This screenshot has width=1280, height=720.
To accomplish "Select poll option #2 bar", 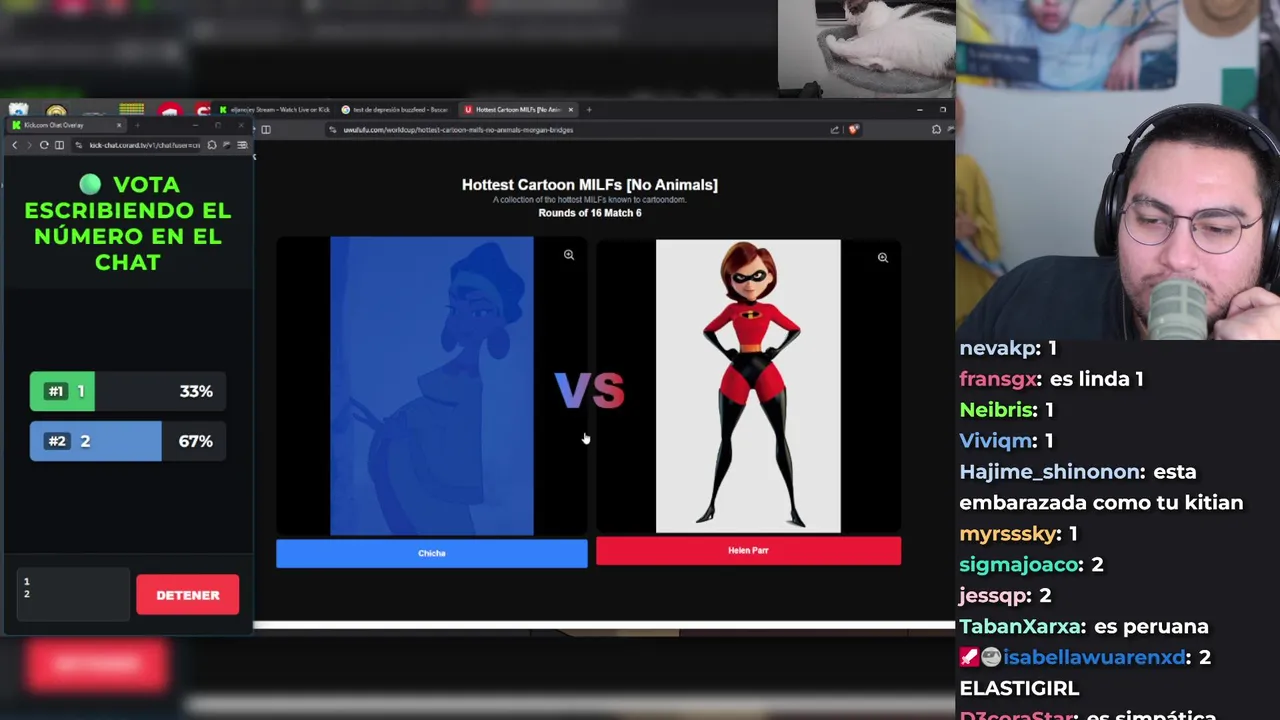I will tap(128, 441).
